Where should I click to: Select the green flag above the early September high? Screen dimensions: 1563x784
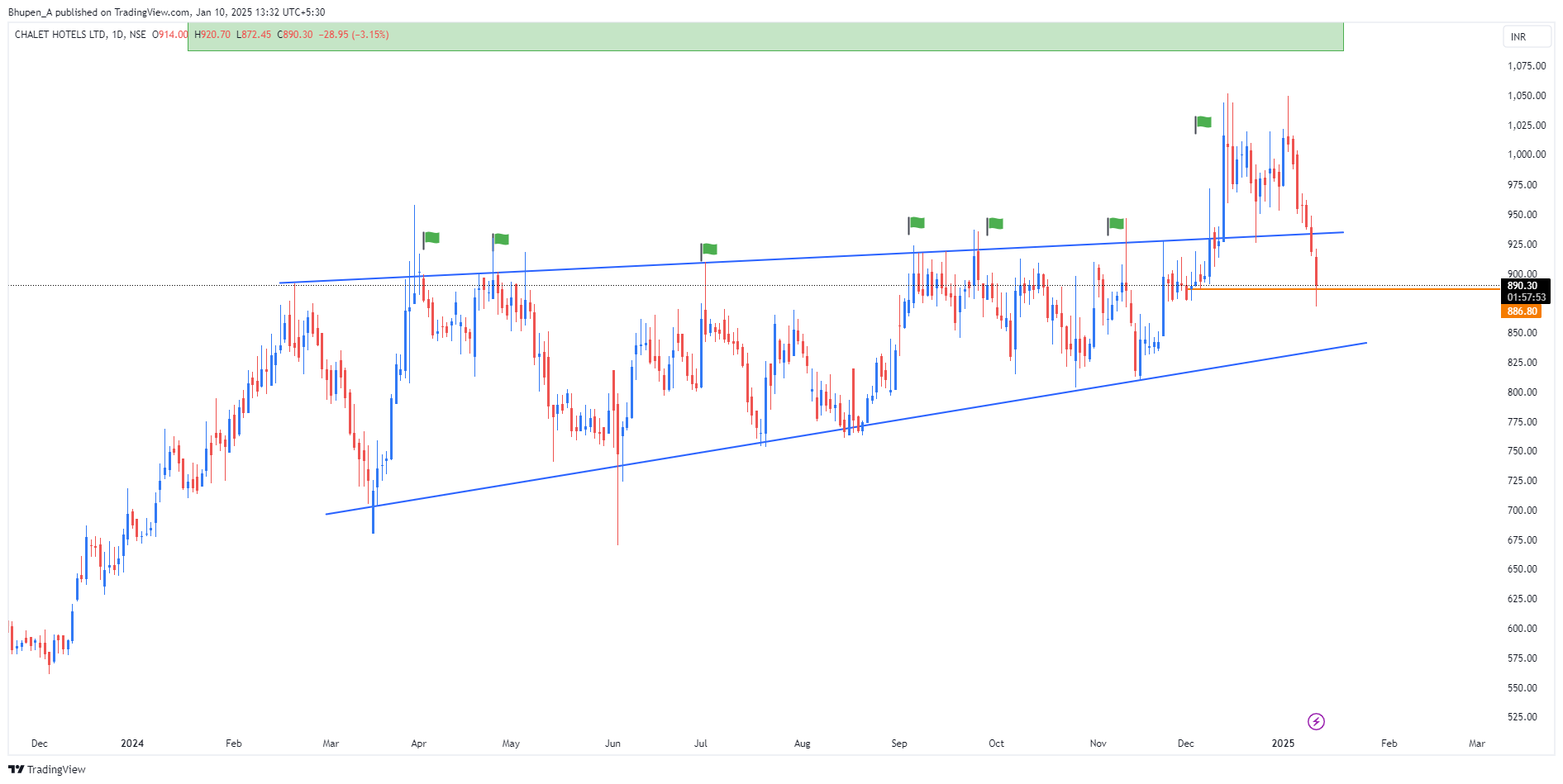916,224
